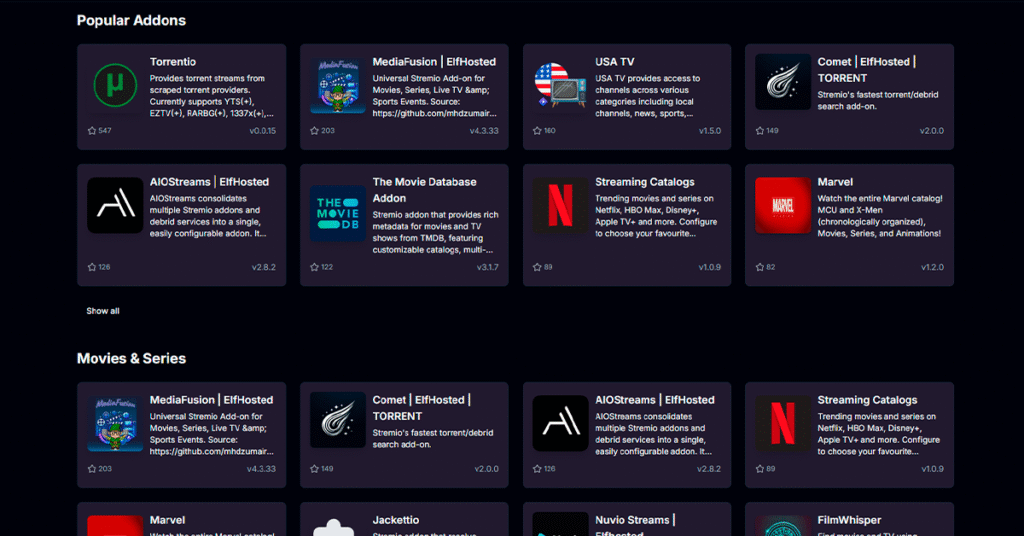
Task: Click version v3.1.7 on Movie Database card
Action: [x=488, y=267]
